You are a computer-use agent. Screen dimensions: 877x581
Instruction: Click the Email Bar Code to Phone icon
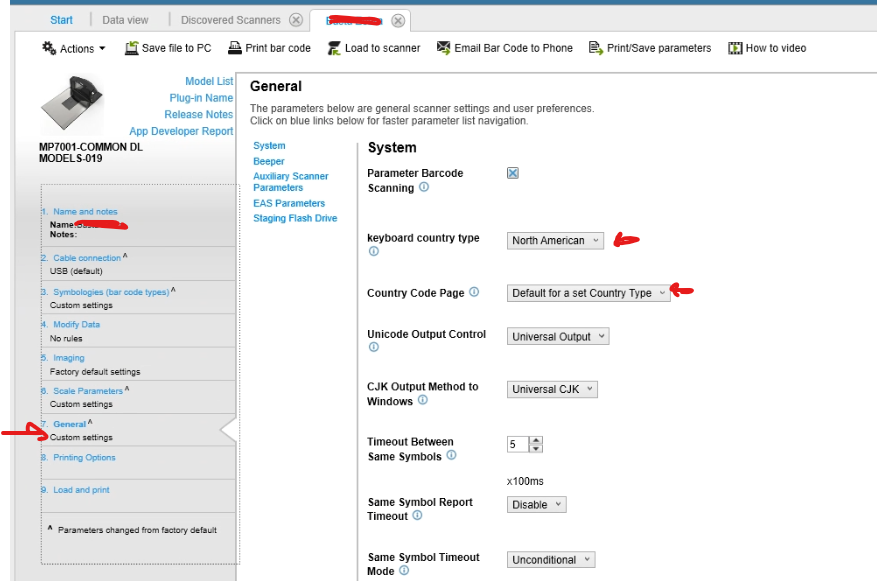(444, 48)
